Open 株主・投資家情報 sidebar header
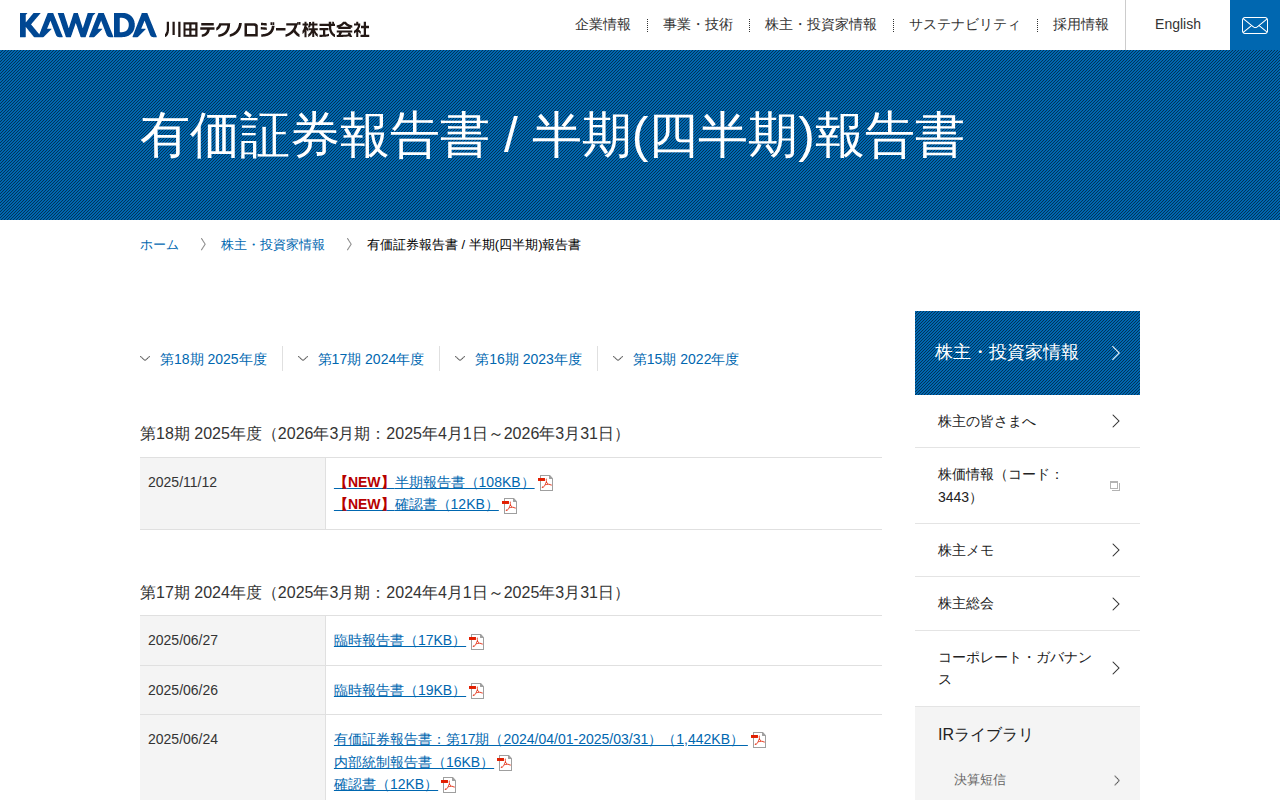 pyautogui.click(x=1027, y=353)
